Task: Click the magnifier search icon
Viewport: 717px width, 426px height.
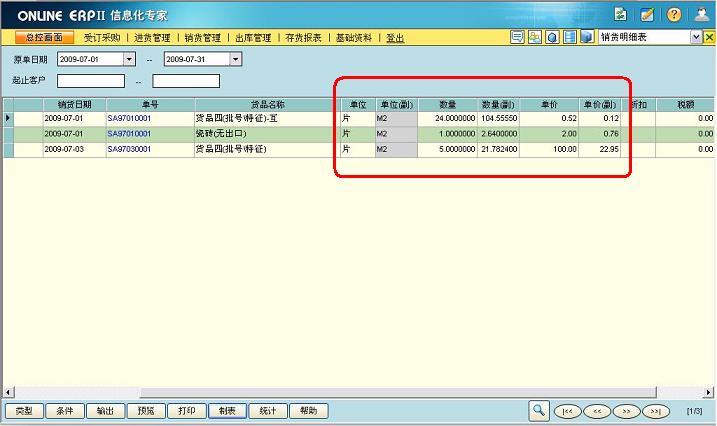Action: tap(539, 410)
